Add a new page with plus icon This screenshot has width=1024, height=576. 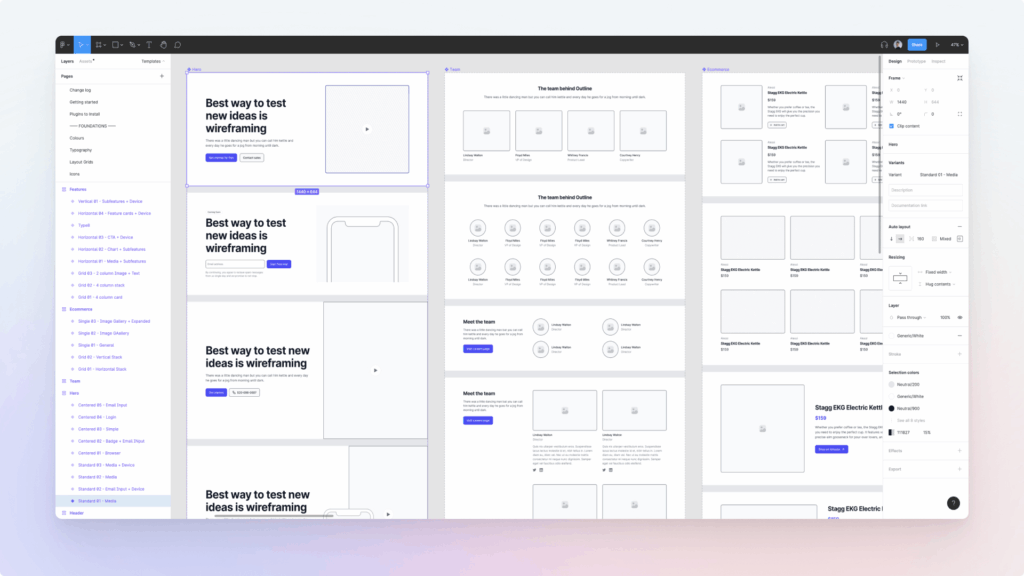162,76
